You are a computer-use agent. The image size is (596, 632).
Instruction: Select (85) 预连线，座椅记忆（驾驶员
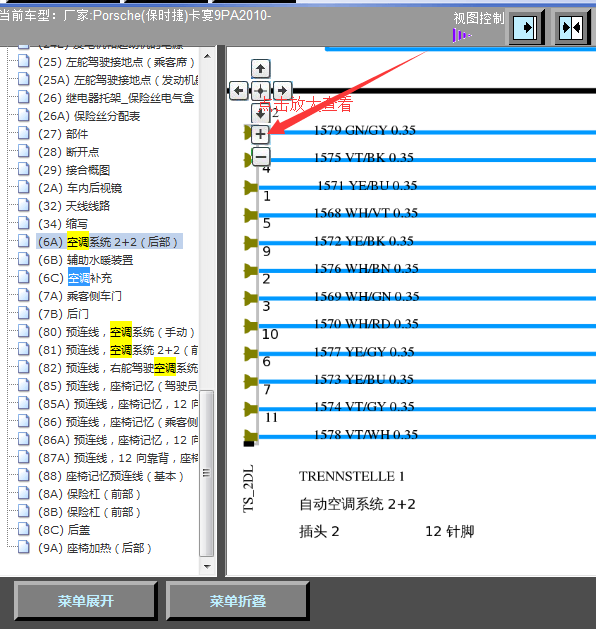click(118, 386)
